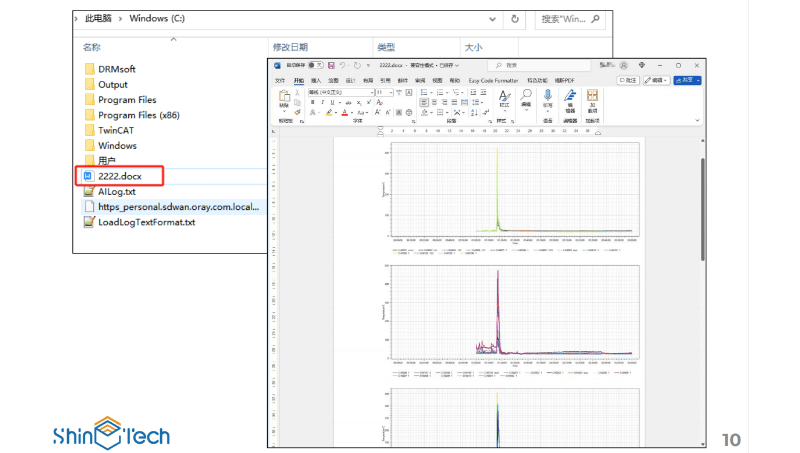Toggle Align Left paragraph alignment
Image resolution: width=800 pixels, height=453 pixels.
click(x=424, y=103)
